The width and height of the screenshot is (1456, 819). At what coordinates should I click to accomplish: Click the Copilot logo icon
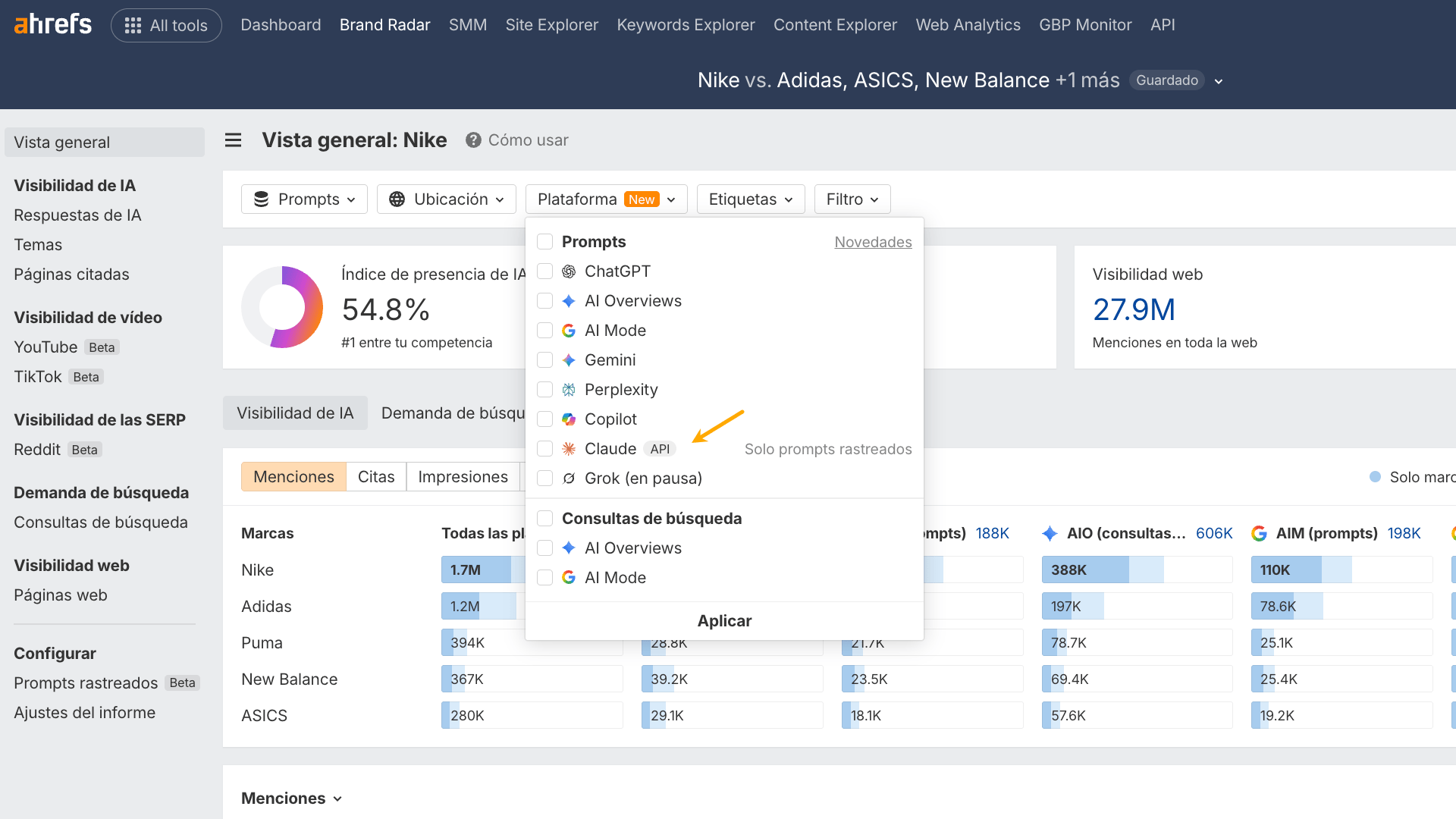[569, 419]
